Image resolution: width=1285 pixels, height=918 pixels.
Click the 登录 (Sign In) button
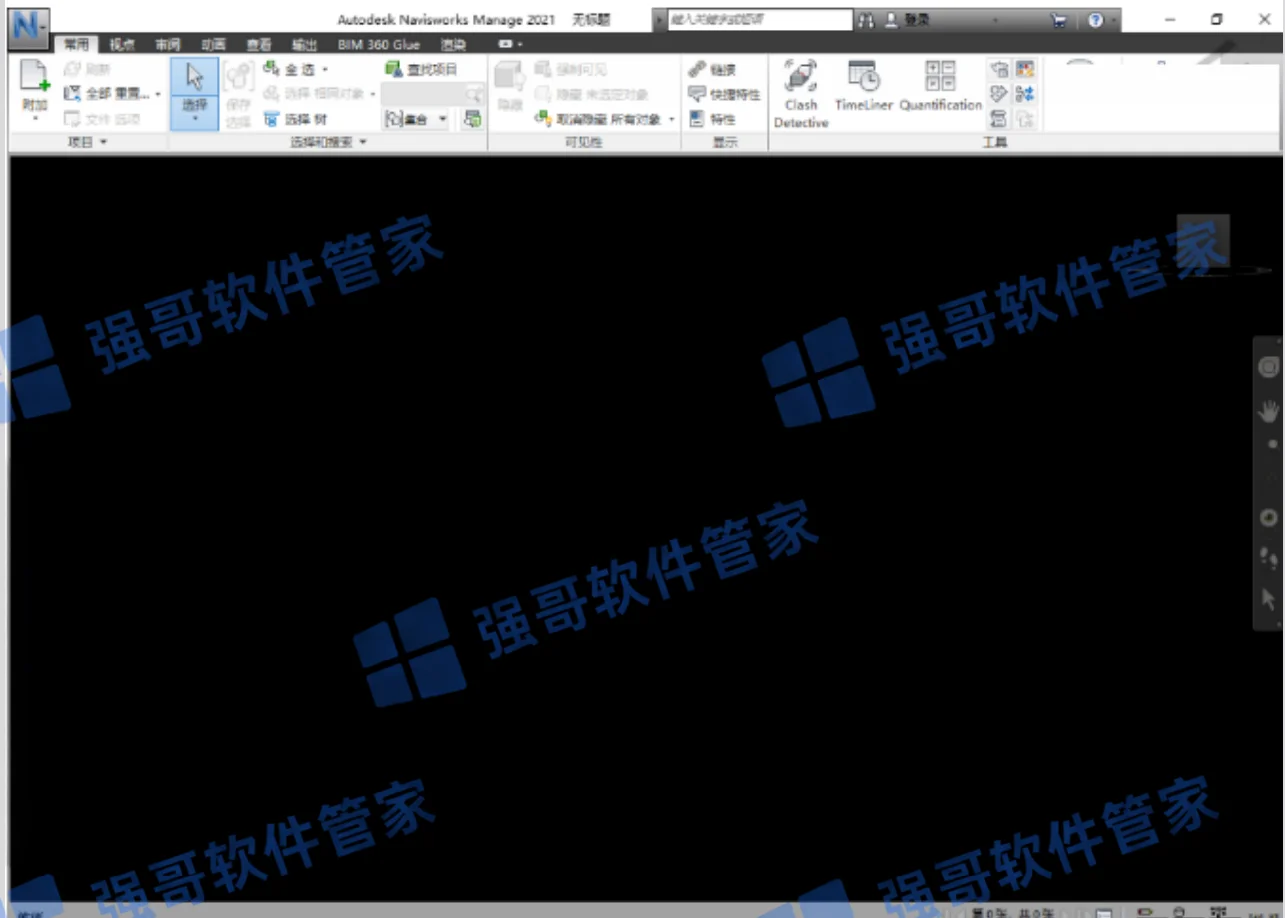tap(907, 20)
